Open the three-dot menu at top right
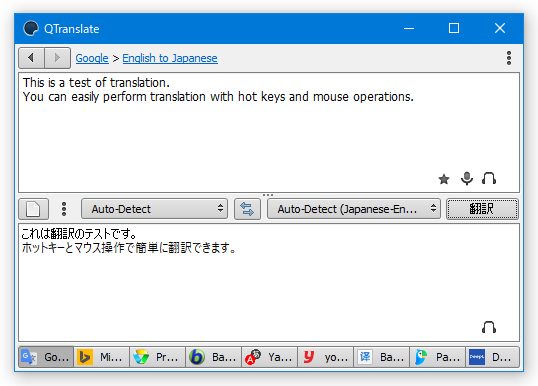538x386 pixels. (509, 58)
